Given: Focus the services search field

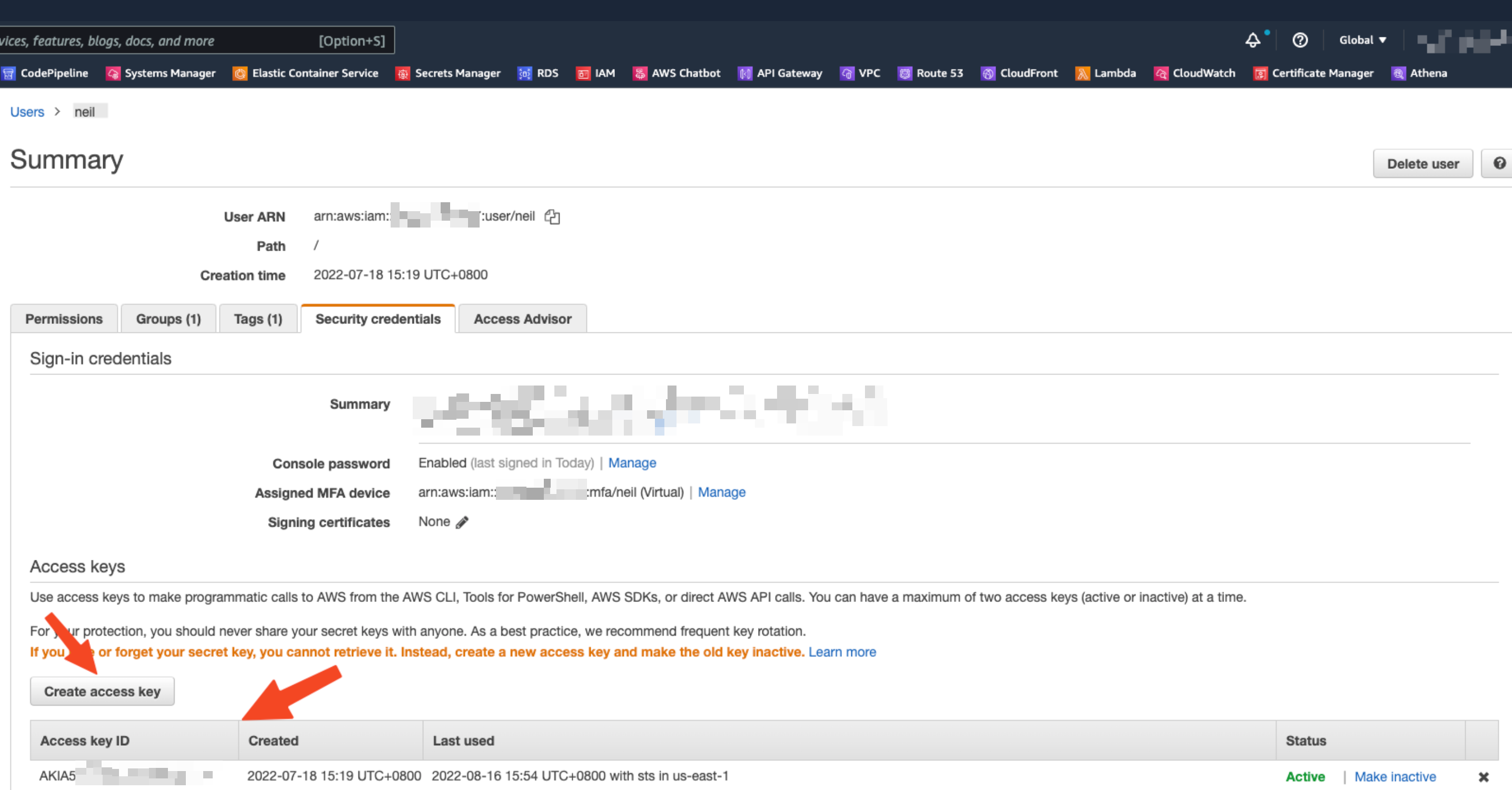Looking at the screenshot, I should click(196, 41).
